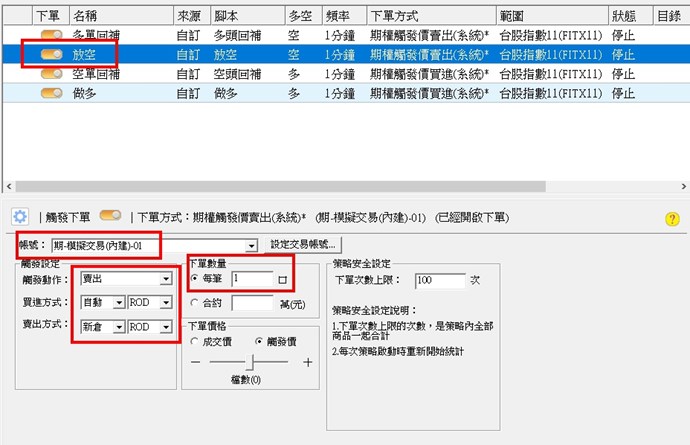690x445 pixels.
Task: Open the 買進方式 自動 dropdown
Action: tap(118, 303)
